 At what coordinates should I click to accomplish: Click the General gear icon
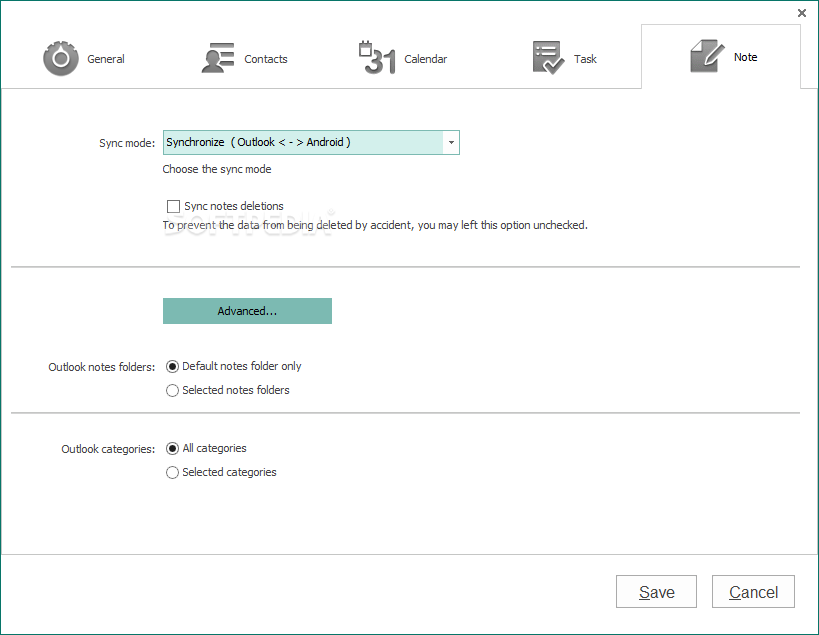point(61,58)
